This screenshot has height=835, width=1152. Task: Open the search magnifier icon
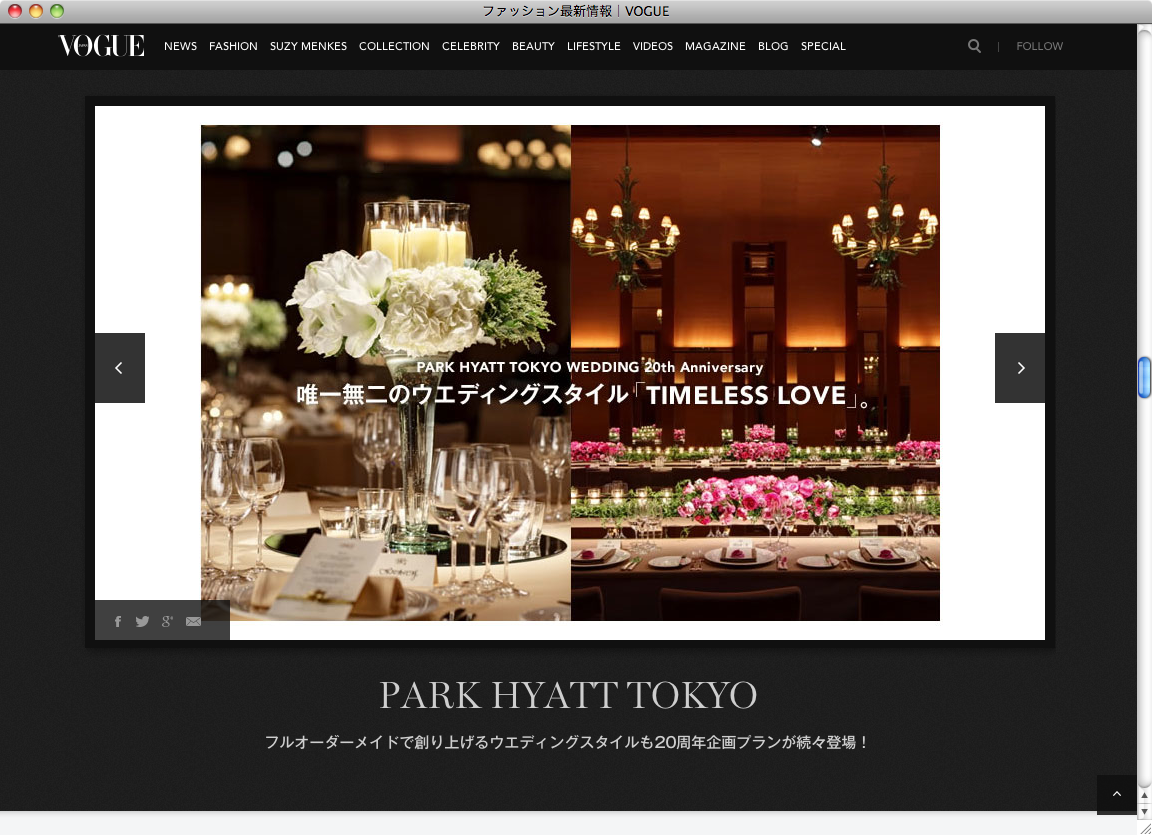pyautogui.click(x=974, y=46)
